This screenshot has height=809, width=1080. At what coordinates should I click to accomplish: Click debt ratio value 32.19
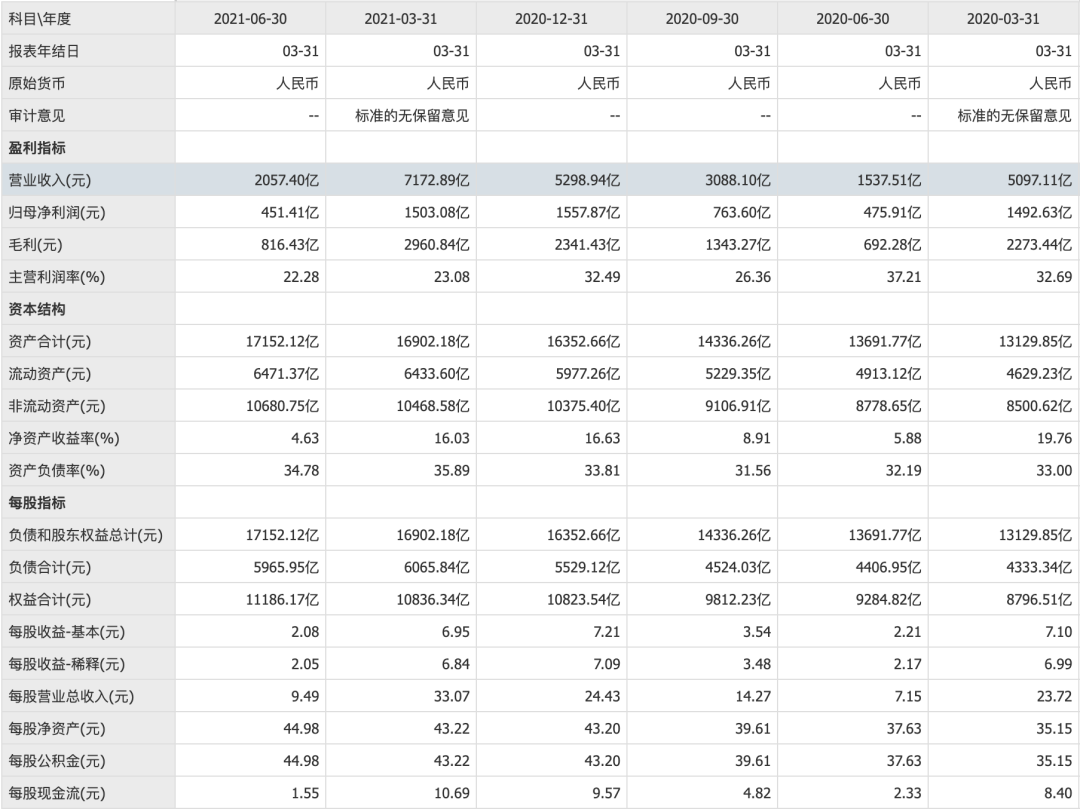[x=903, y=471]
